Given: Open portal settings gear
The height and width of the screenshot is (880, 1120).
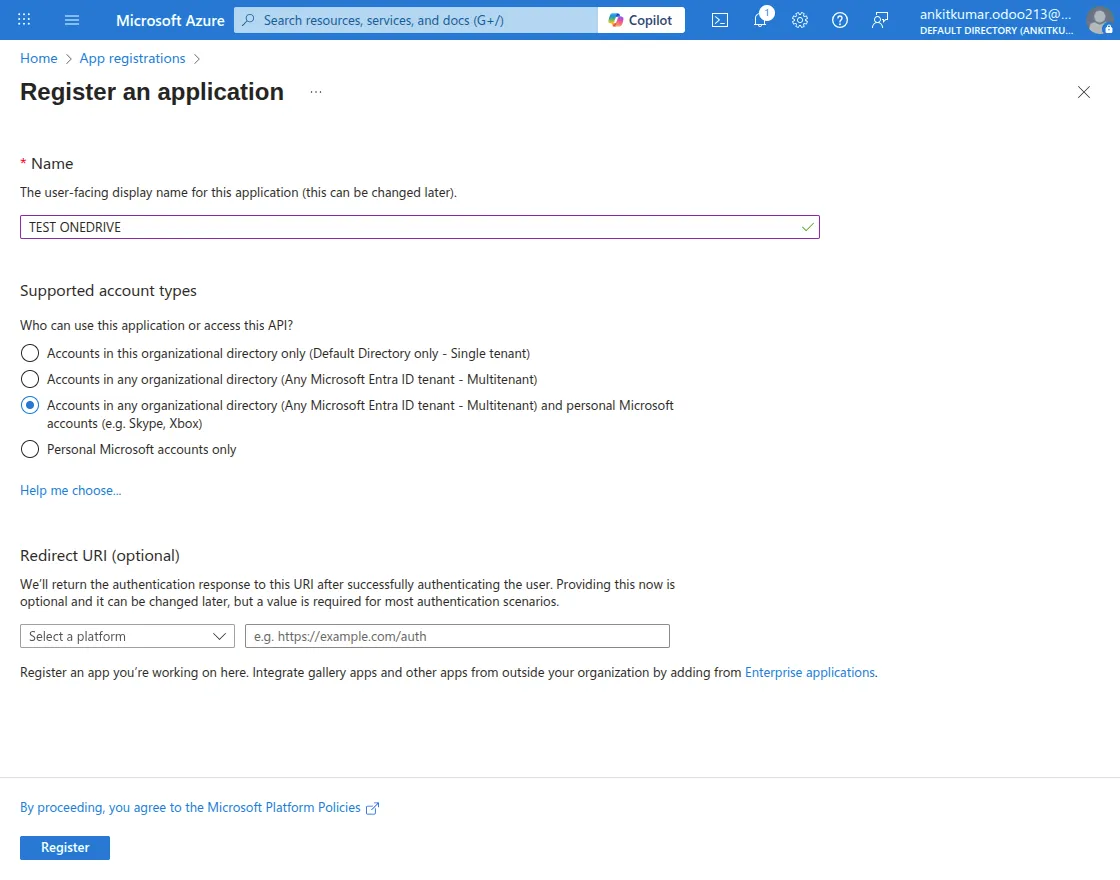Looking at the screenshot, I should [x=800, y=20].
